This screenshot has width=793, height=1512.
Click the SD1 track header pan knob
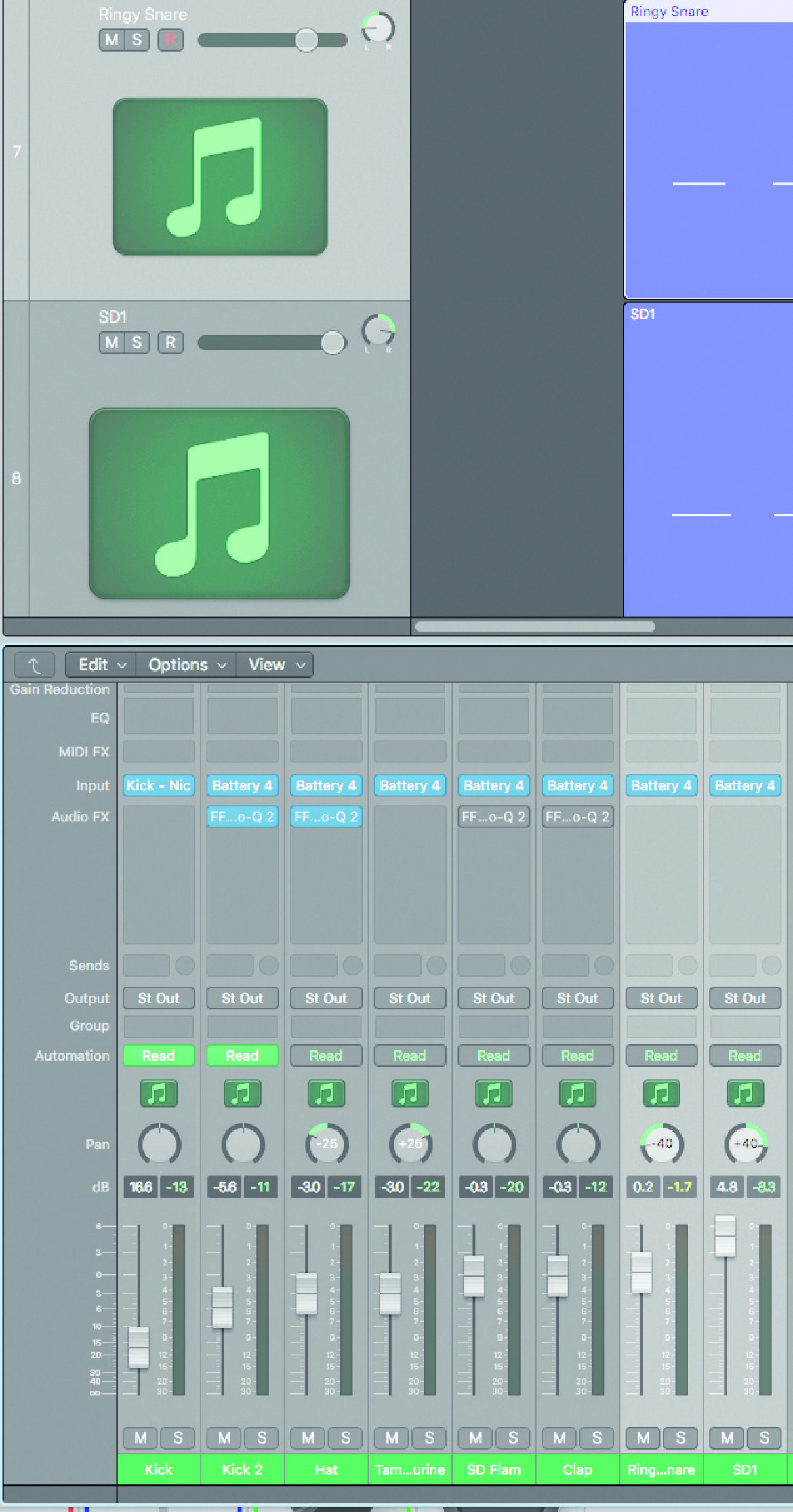pyautogui.click(x=378, y=331)
